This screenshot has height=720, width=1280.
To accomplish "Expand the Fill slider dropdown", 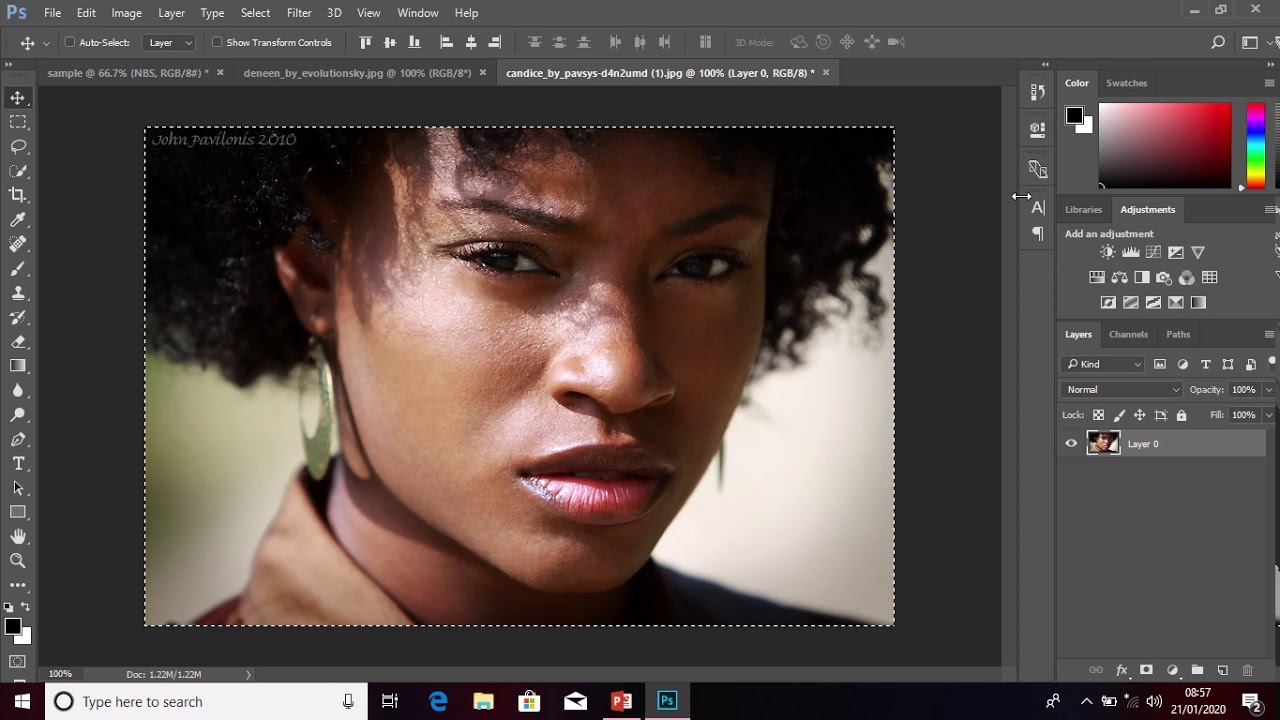I will tap(1269, 415).
